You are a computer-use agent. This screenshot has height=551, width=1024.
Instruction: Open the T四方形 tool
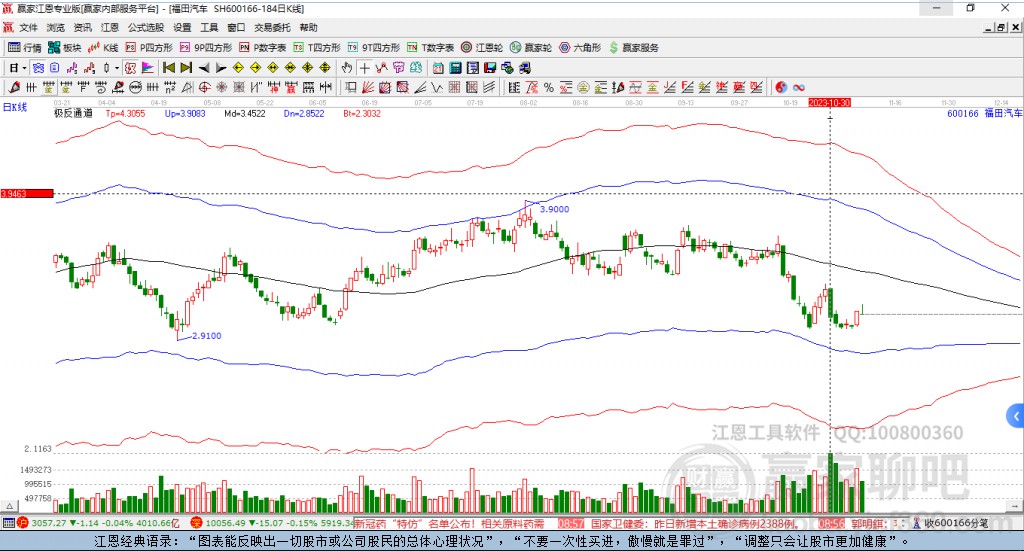(x=317, y=48)
